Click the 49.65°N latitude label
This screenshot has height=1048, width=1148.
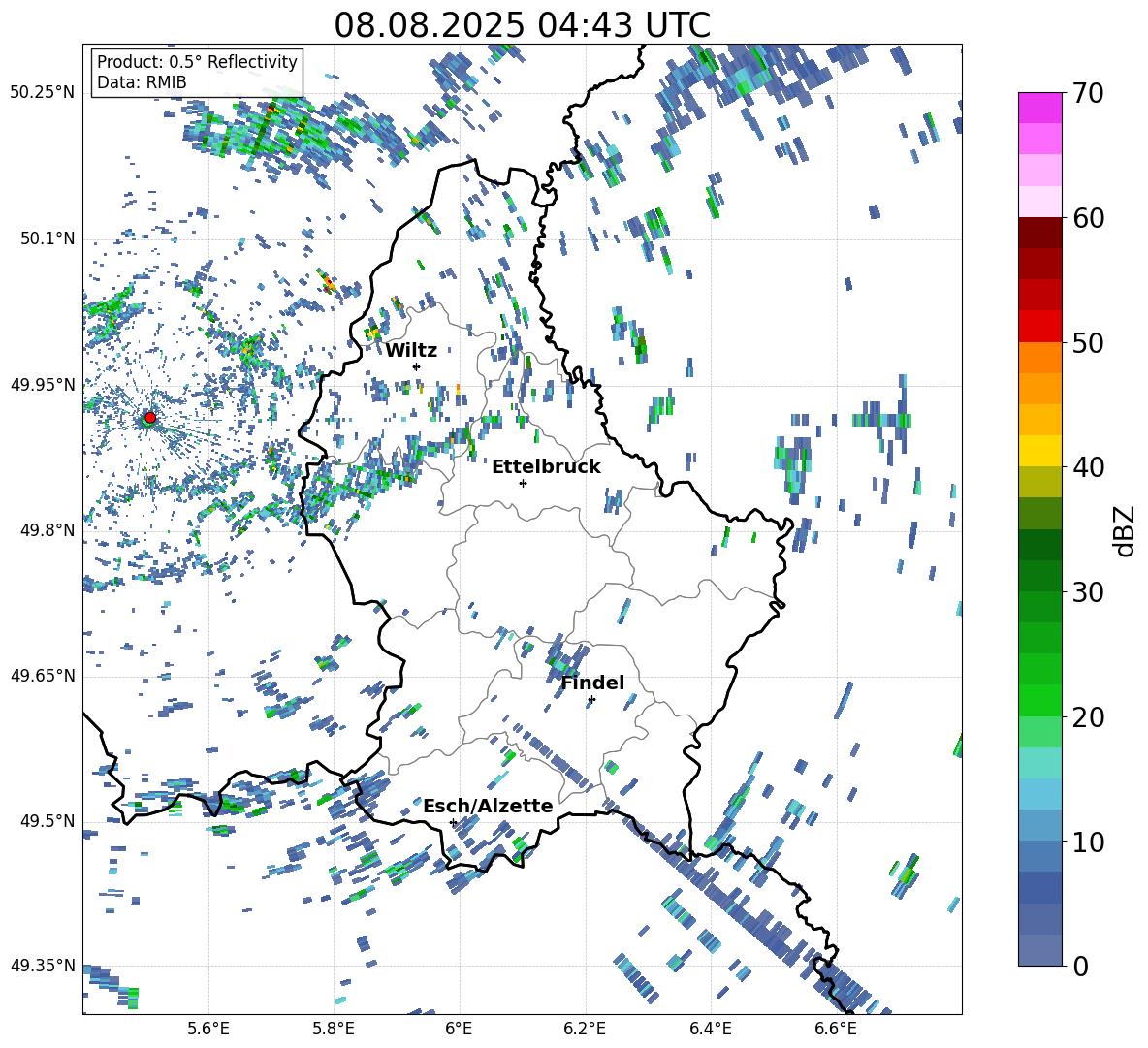43,675
